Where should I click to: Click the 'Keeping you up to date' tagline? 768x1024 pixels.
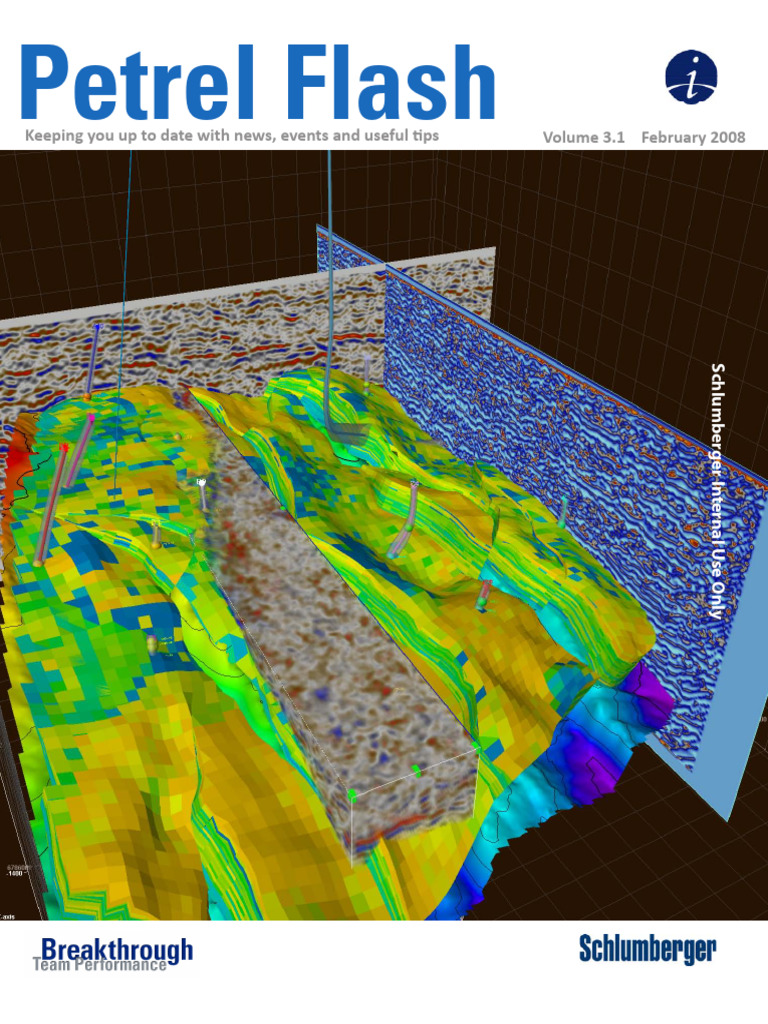(x=231, y=135)
